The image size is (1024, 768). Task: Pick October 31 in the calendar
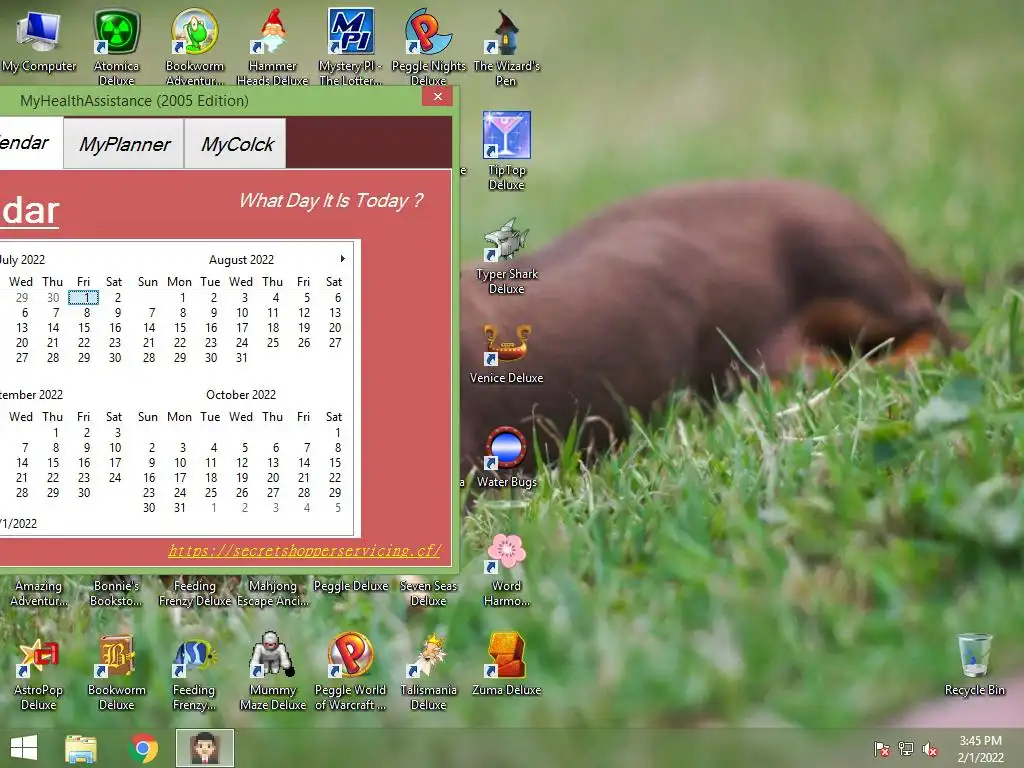pyautogui.click(x=180, y=507)
